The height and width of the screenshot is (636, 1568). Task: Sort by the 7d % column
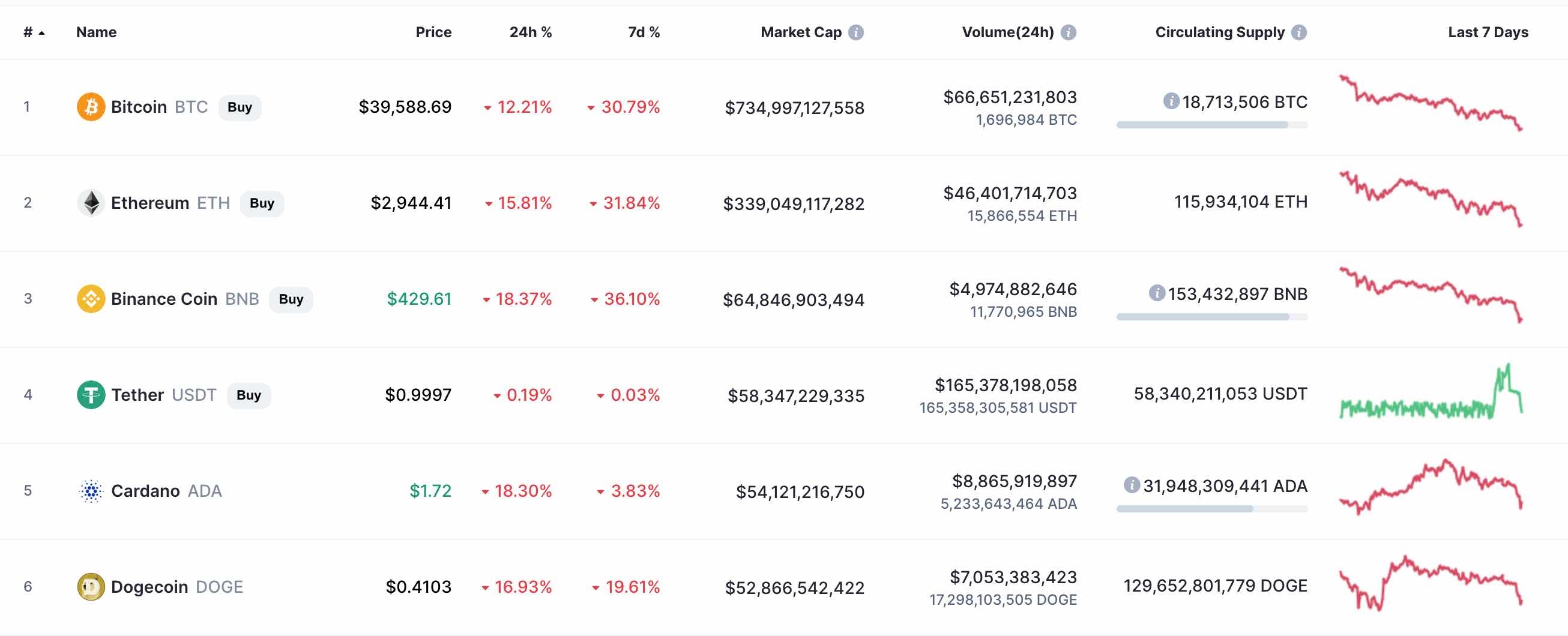[x=644, y=32]
